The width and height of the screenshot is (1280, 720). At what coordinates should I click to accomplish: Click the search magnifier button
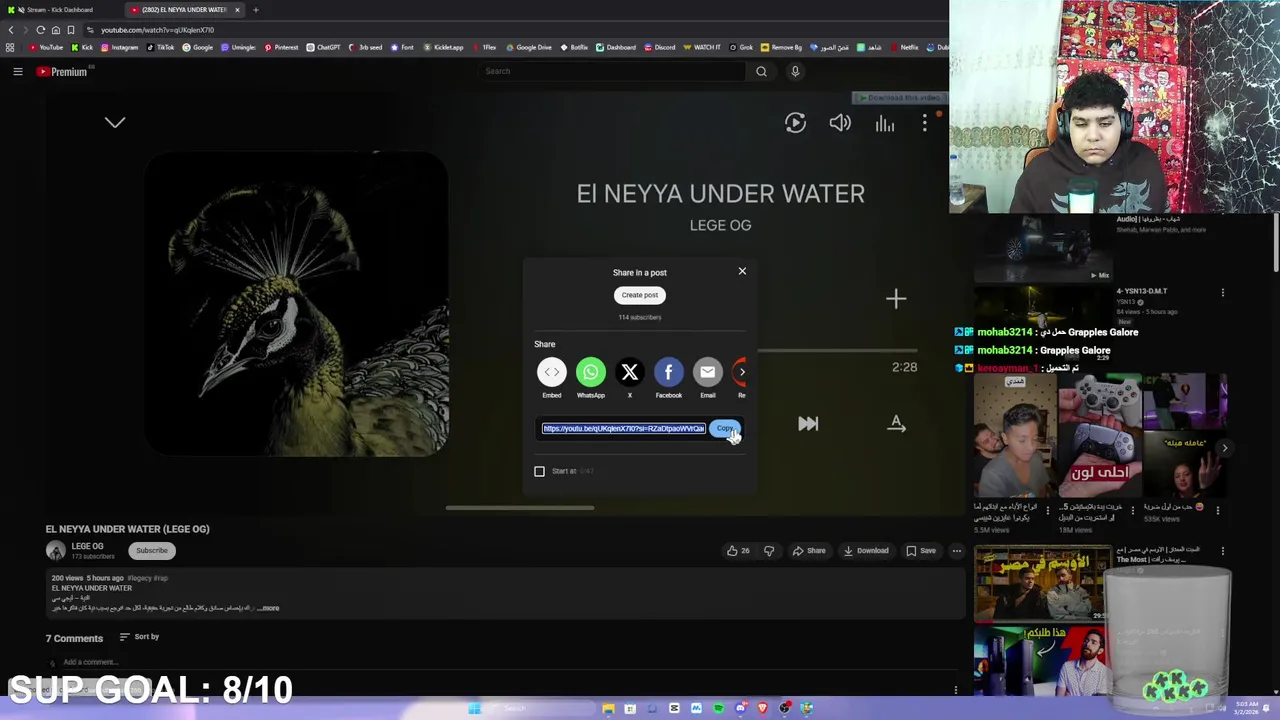pyautogui.click(x=761, y=71)
